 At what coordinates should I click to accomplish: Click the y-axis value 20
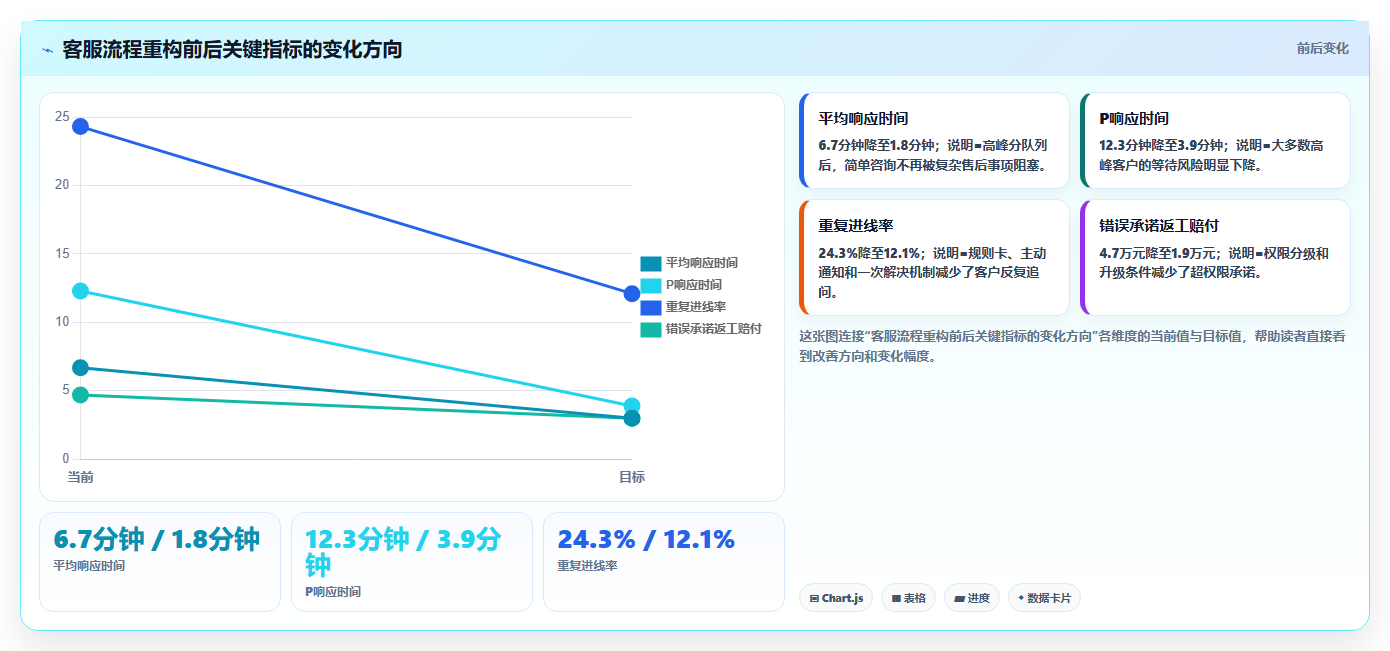[62, 185]
